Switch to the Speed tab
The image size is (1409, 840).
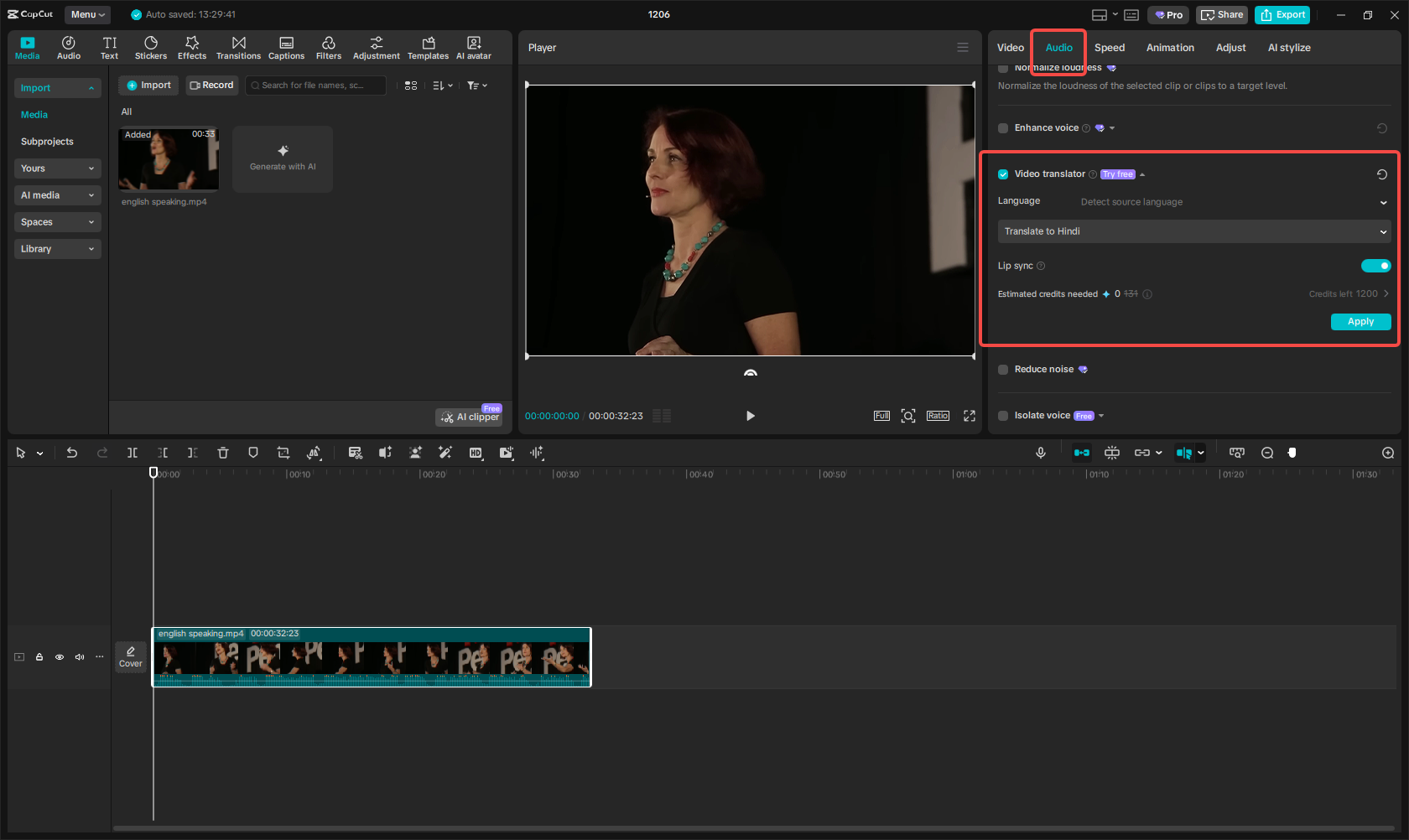coord(1109,48)
